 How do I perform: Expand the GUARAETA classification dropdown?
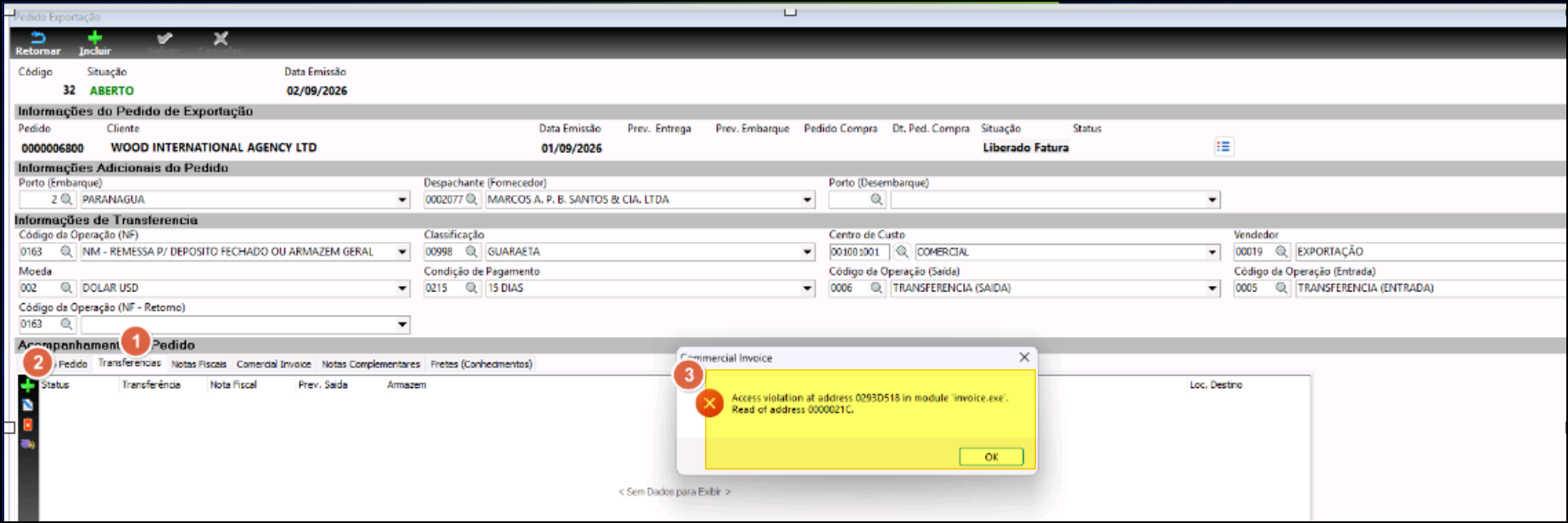point(808,252)
